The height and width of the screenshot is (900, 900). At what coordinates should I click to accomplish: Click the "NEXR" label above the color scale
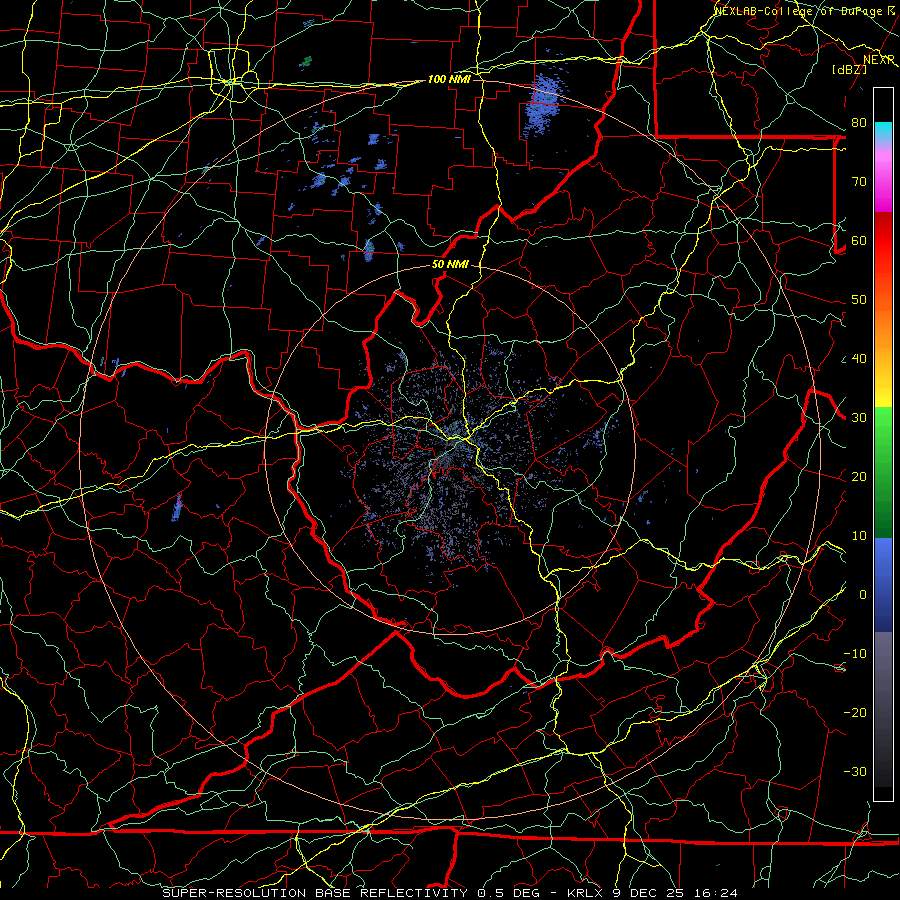(879, 60)
